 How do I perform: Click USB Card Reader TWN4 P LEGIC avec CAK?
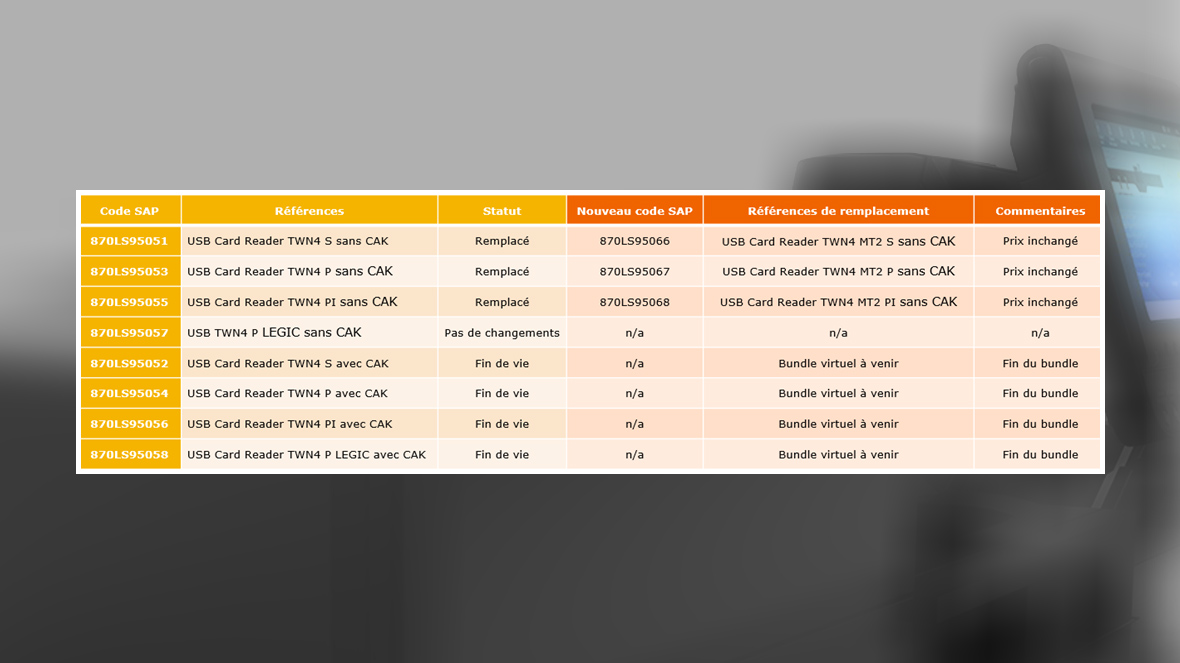306,455
